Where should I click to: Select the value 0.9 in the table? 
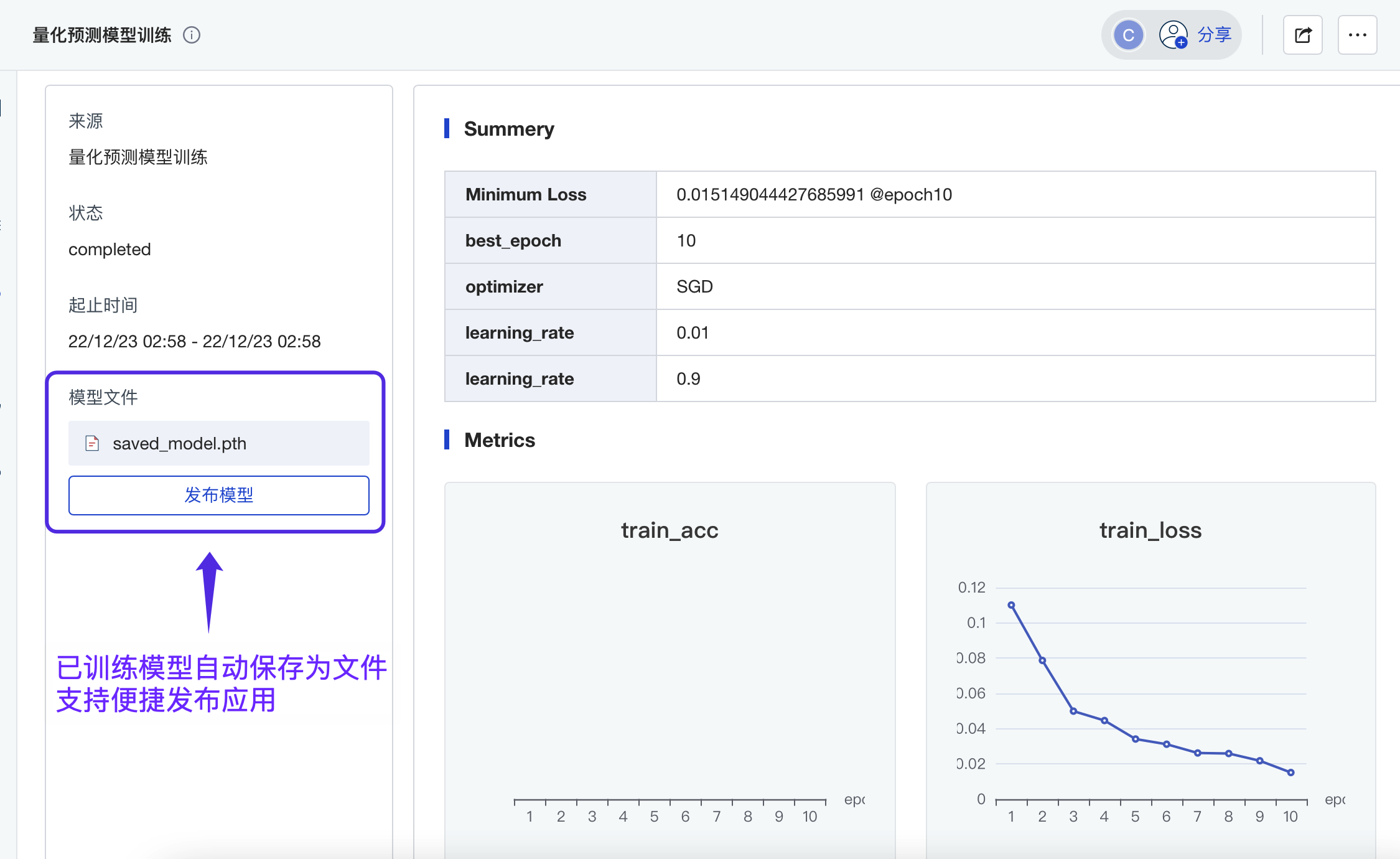(x=689, y=378)
